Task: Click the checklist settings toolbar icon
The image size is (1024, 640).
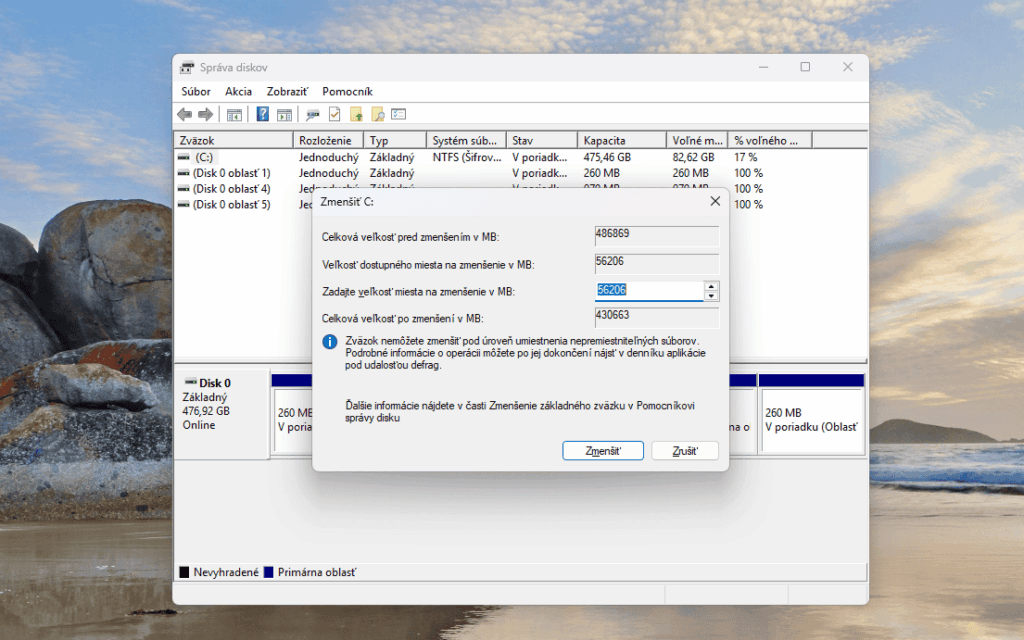Action: pyautogui.click(x=398, y=114)
